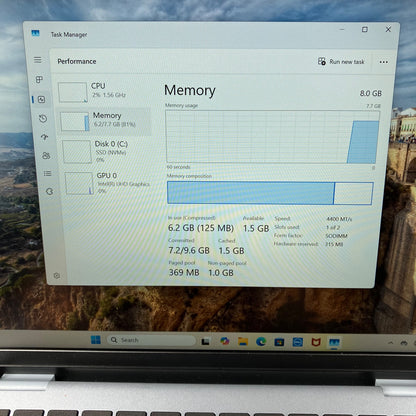This screenshot has height=416, width=416.
Task: Open the App history icon
Action: coord(43,118)
